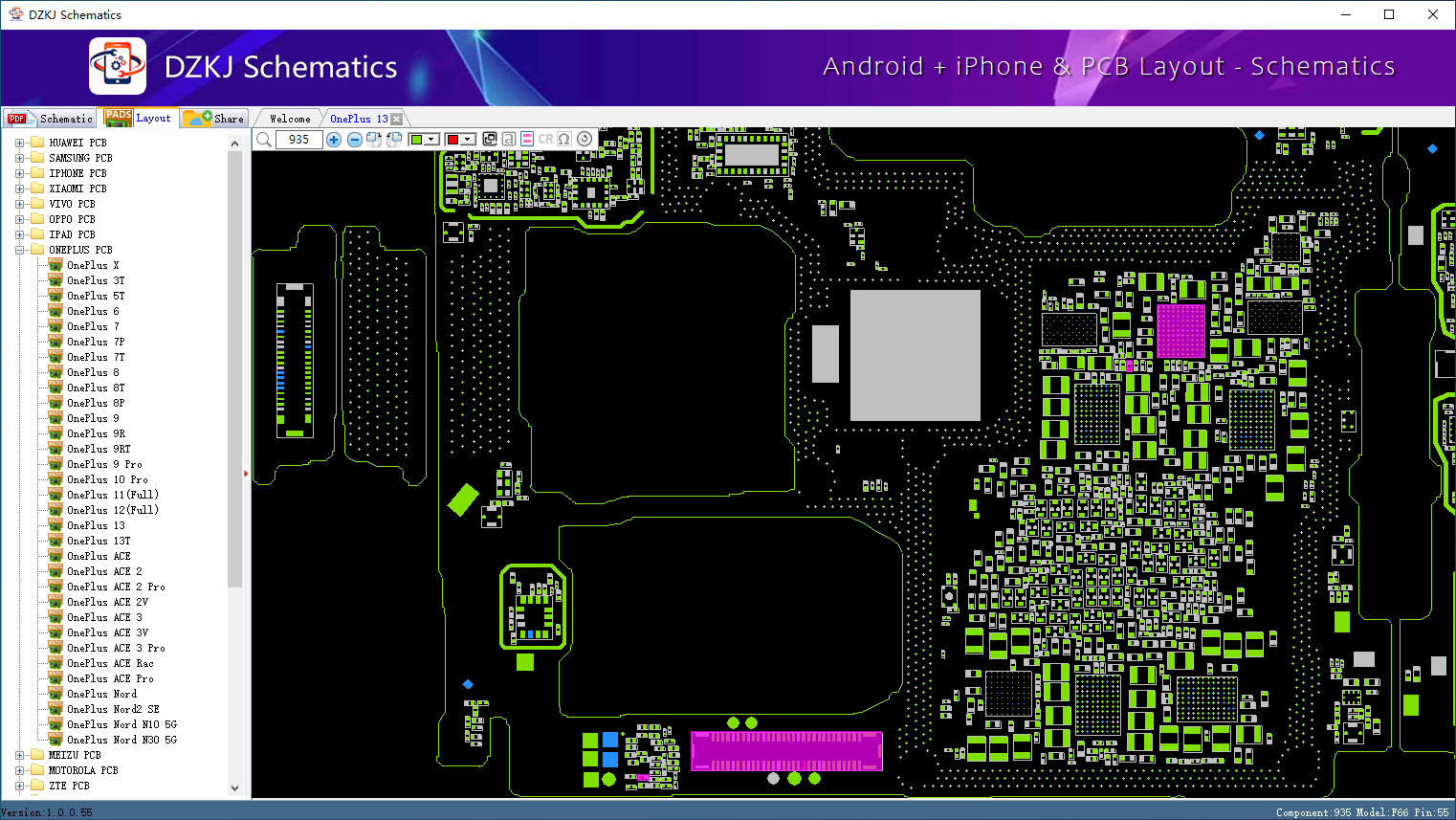This screenshot has width=1456, height=820.
Task: Expand the MEIZU PCB folder
Action: click(20, 755)
